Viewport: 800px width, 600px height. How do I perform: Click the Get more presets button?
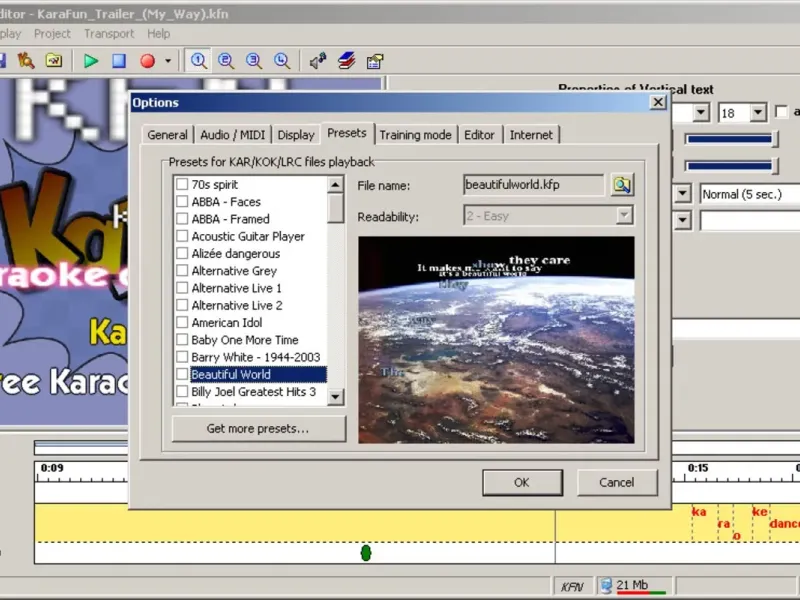[x=258, y=429]
